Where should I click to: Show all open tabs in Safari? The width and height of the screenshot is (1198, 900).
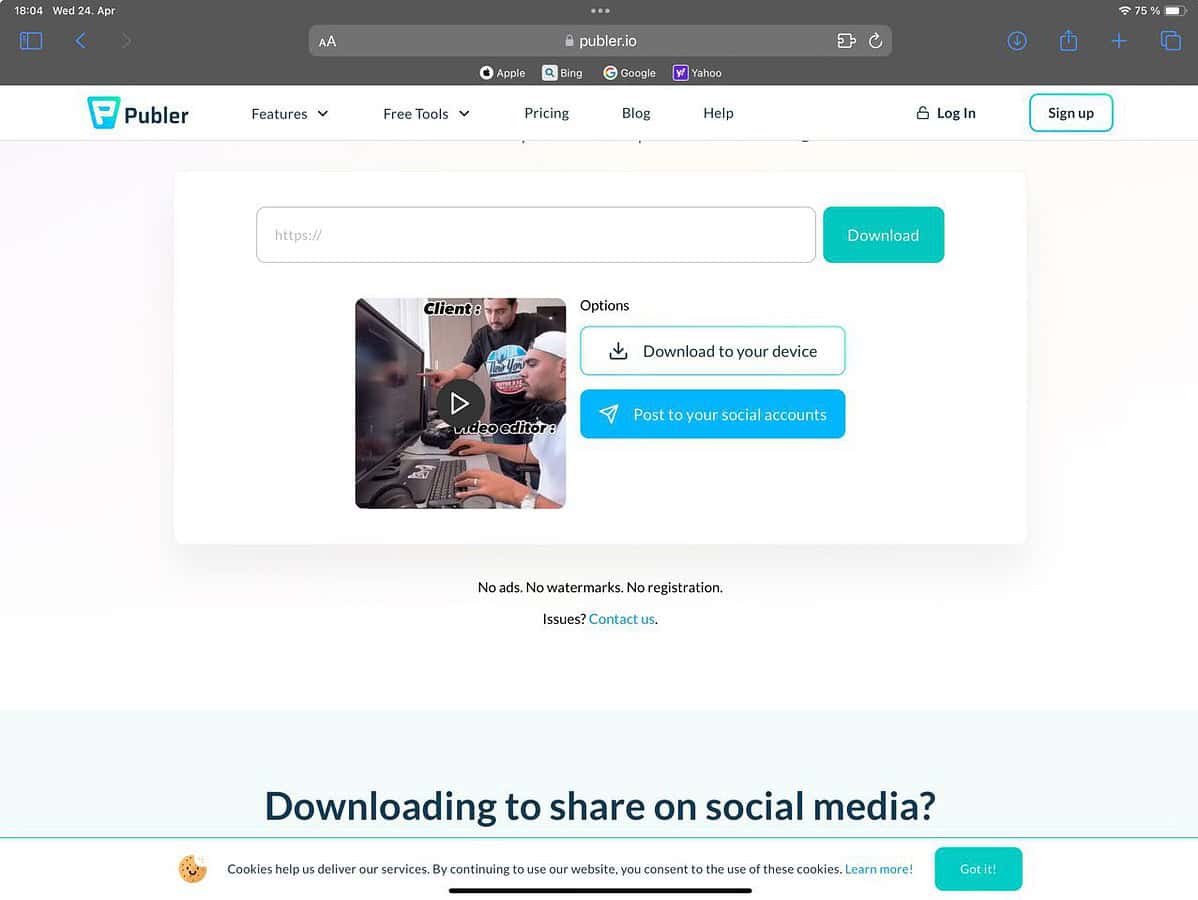(1170, 40)
